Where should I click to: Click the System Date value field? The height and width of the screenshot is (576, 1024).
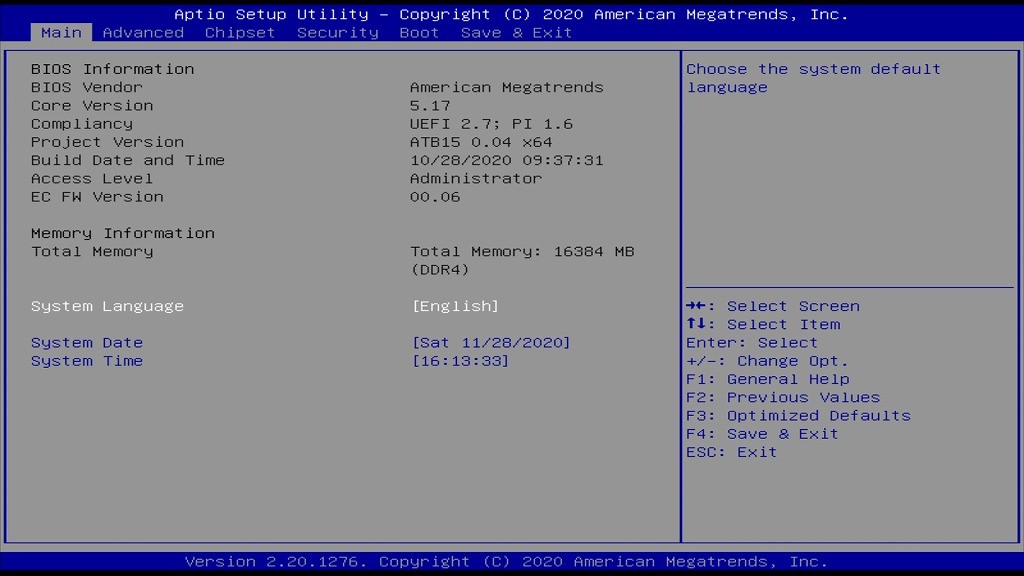[x=491, y=343]
